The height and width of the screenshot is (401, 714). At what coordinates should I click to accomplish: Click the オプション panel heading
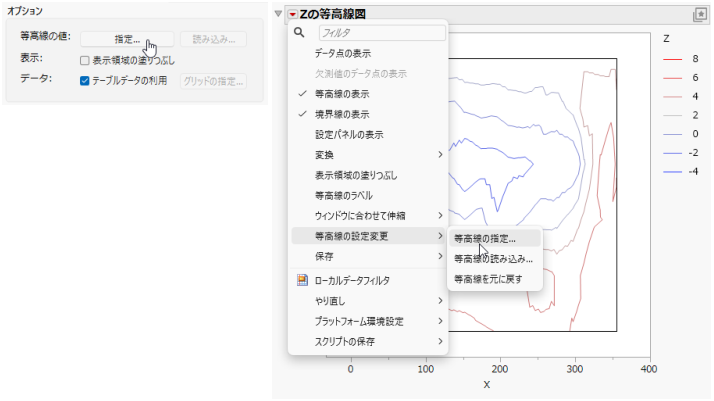(25, 11)
